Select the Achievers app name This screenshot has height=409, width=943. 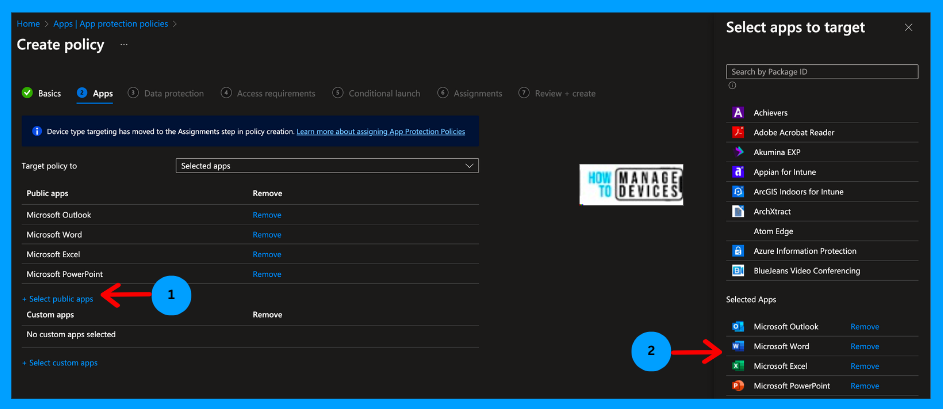click(x=770, y=112)
